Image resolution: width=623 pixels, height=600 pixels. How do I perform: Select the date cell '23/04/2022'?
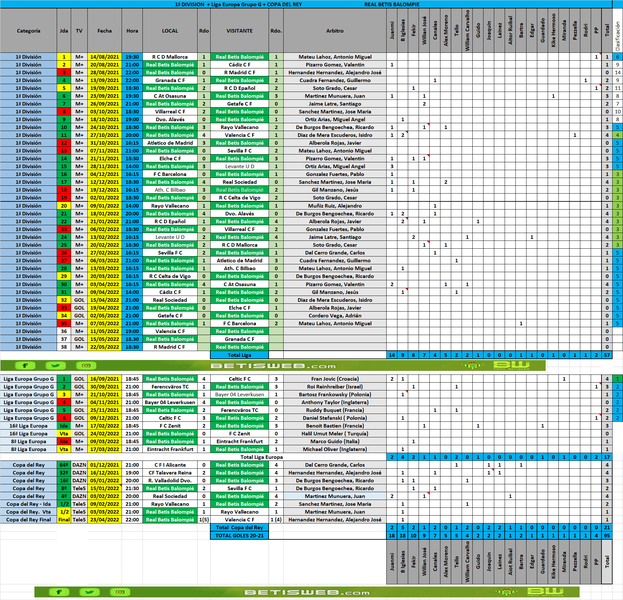[x=104, y=520]
